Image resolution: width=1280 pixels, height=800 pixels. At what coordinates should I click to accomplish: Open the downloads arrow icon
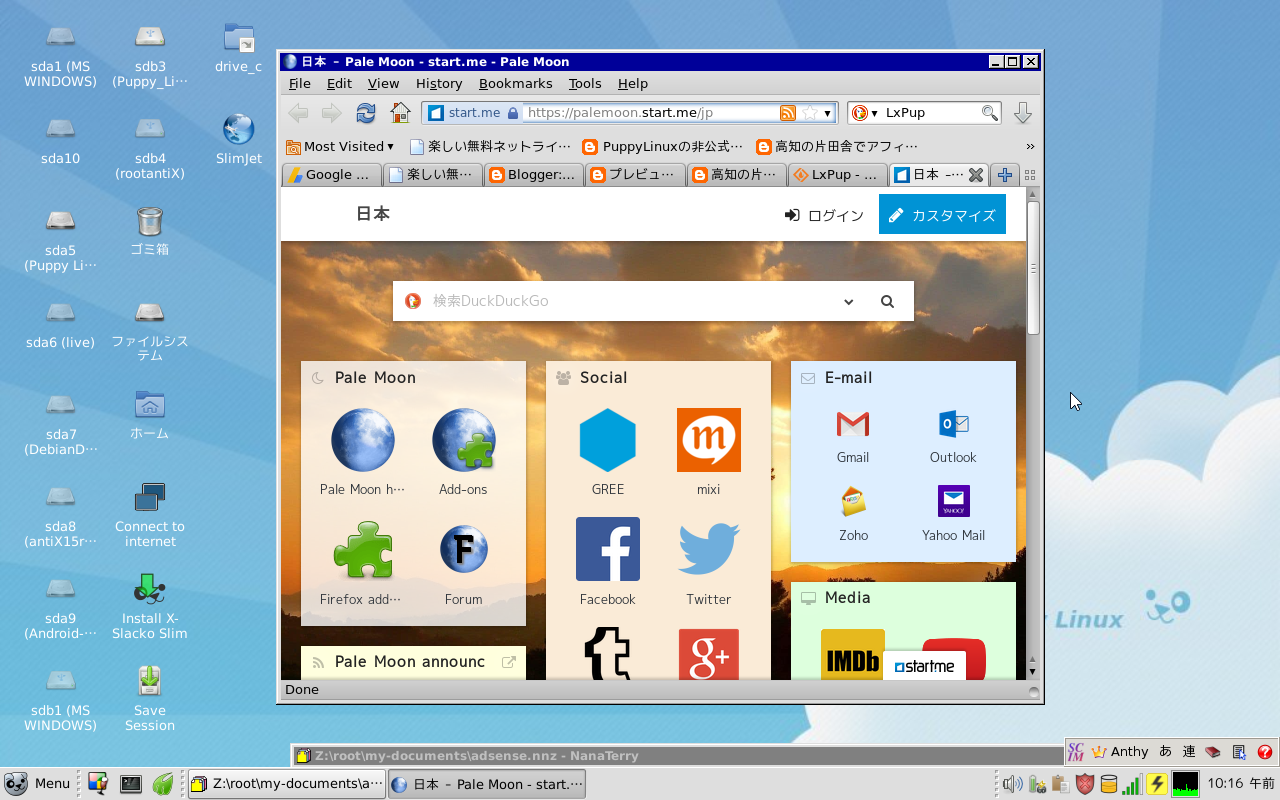tap(1022, 113)
